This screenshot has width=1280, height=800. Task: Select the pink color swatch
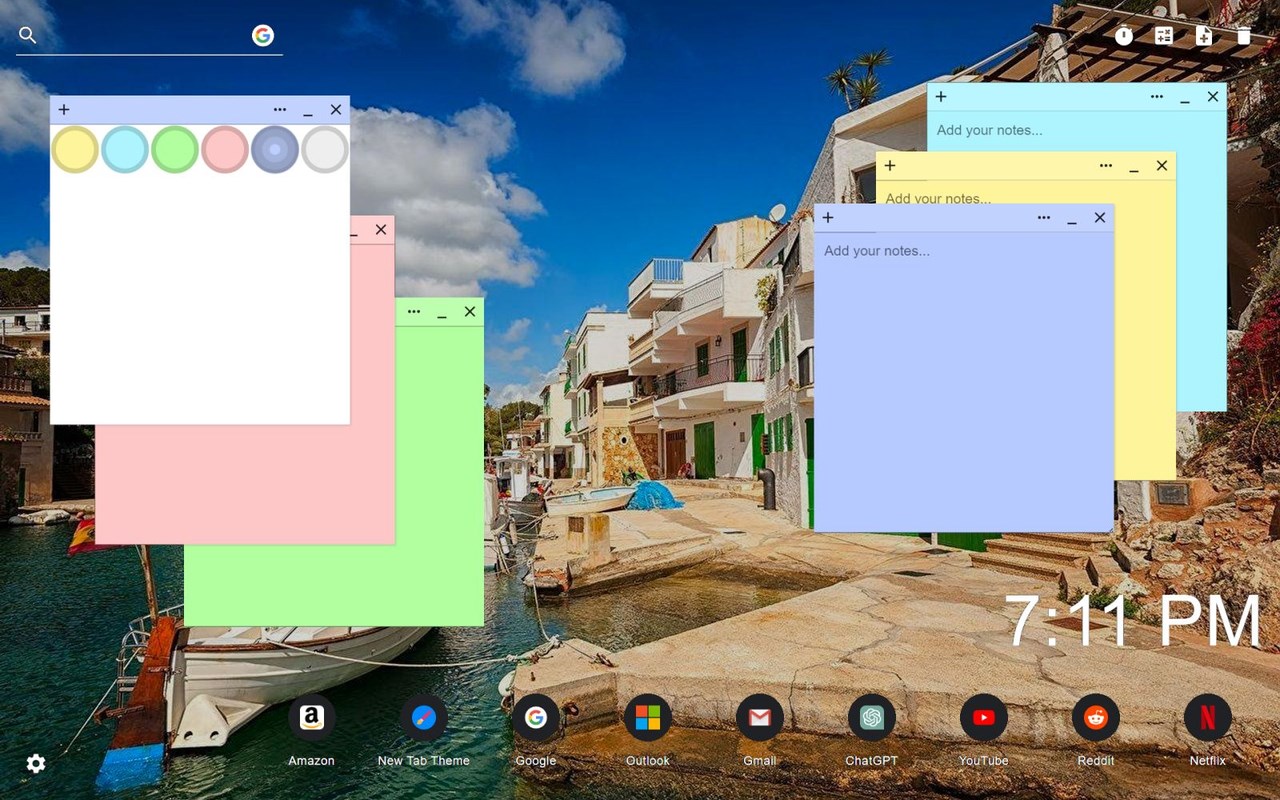(x=225, y=149)
